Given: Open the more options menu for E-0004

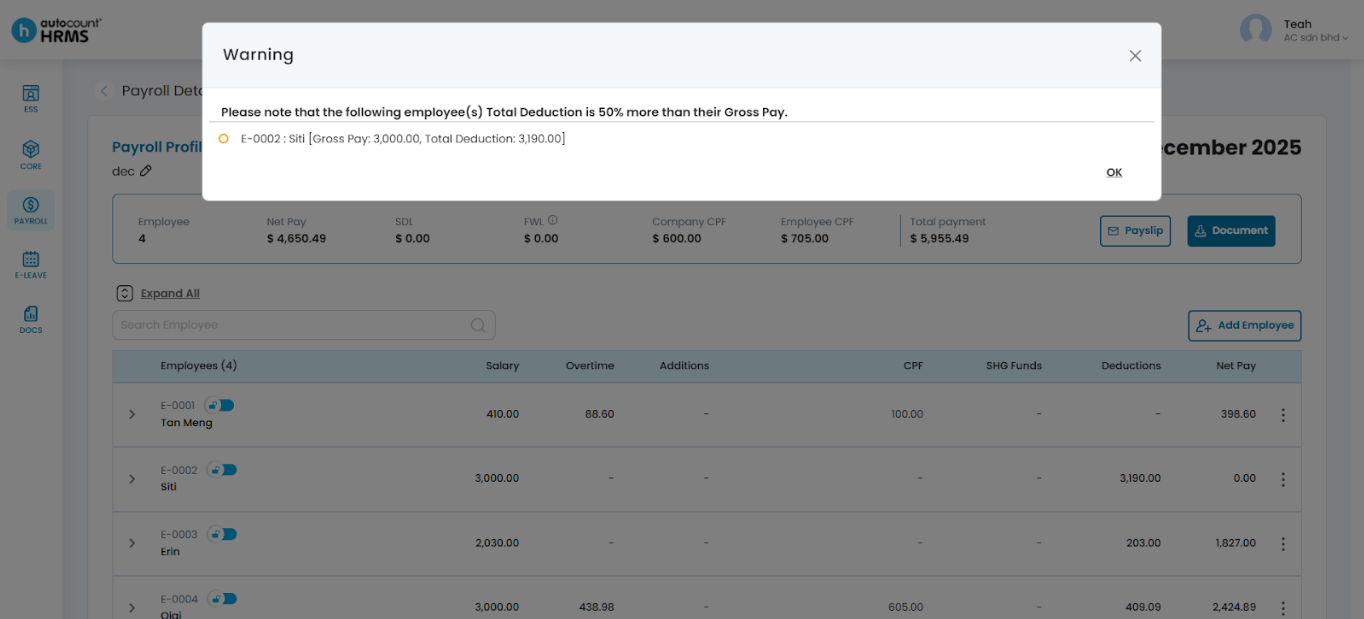Looking at the screenshot, I should tap(1283, 607).
